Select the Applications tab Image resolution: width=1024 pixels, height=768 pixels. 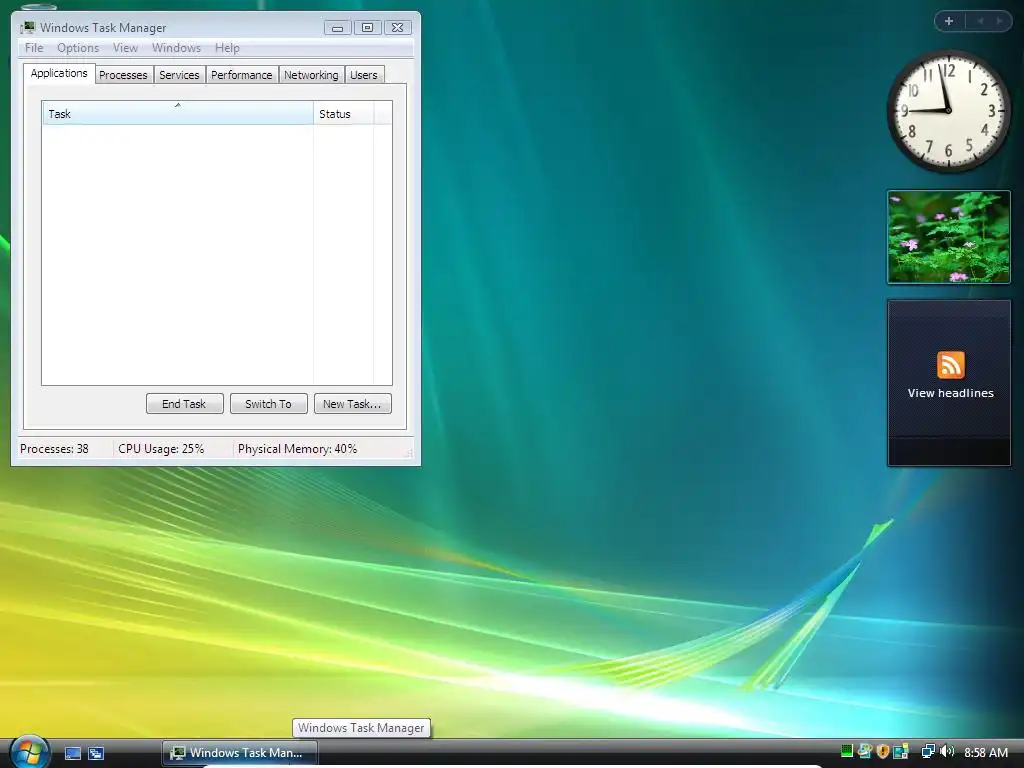point(59,73)
